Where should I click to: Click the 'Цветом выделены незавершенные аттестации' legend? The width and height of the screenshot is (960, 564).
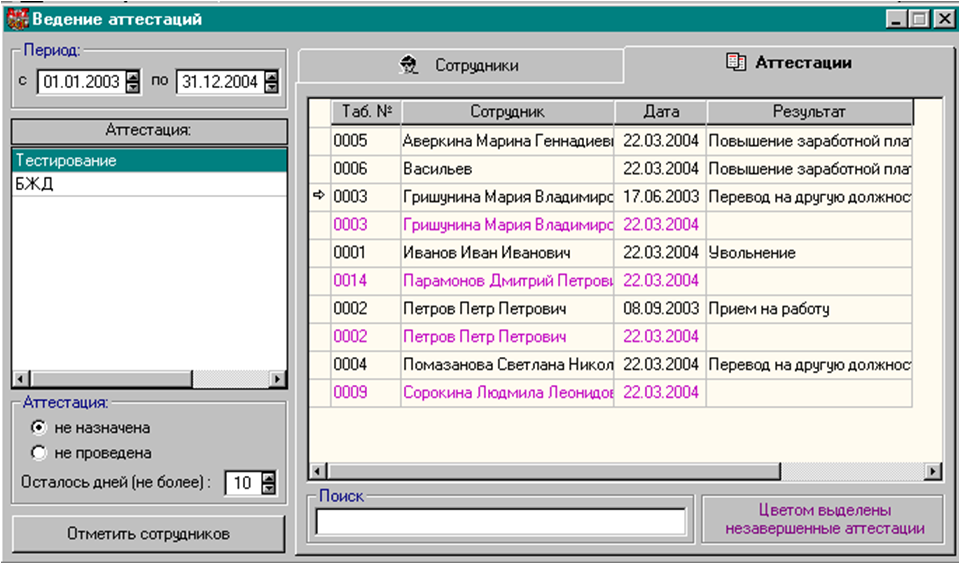(824, 519)
